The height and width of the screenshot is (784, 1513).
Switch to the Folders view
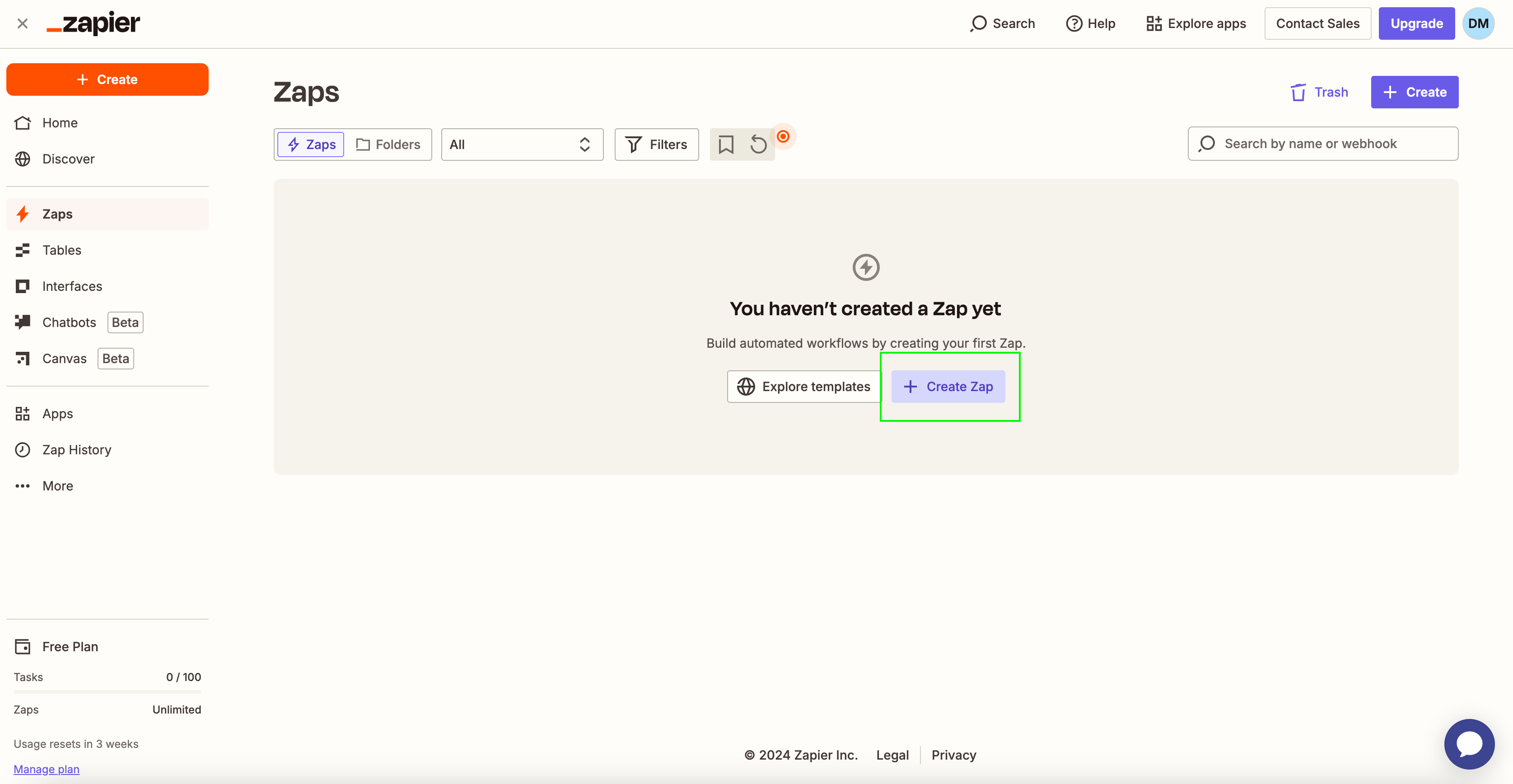[x=388, y=145]
